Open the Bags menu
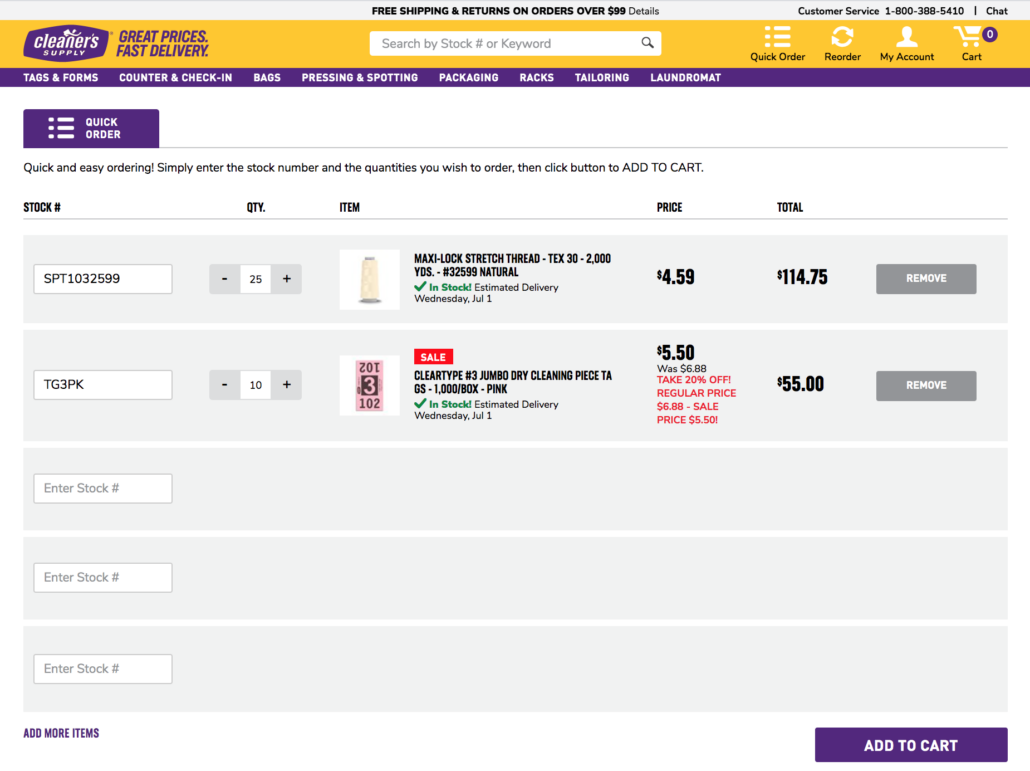Image resolution: width=1030 pixels, height=771 pixels. (x=267, y=77)
